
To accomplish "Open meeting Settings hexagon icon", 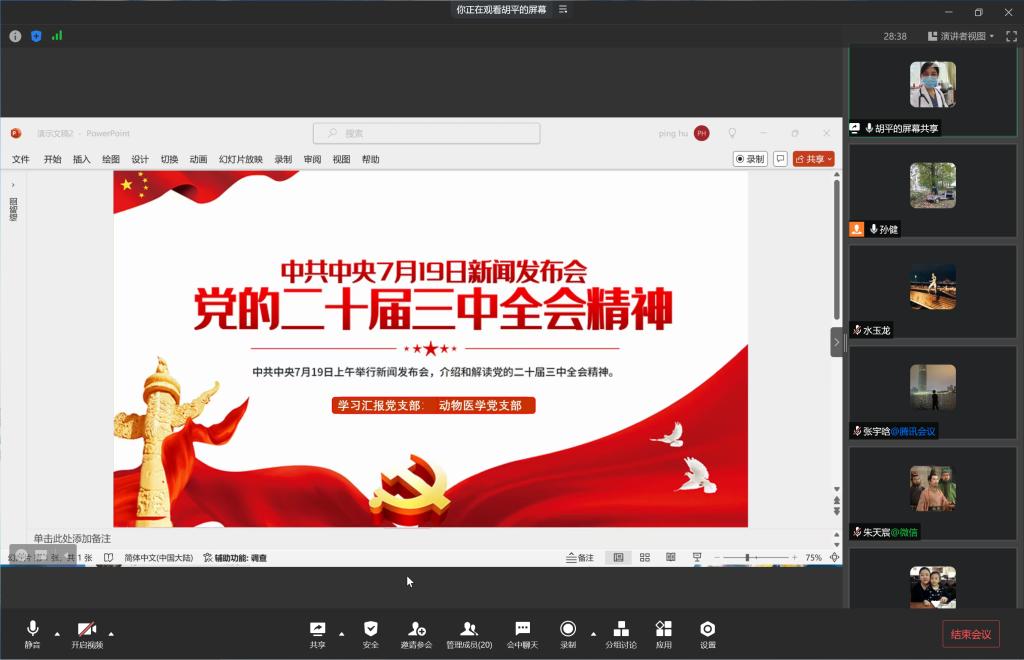I will coord(707,629).
